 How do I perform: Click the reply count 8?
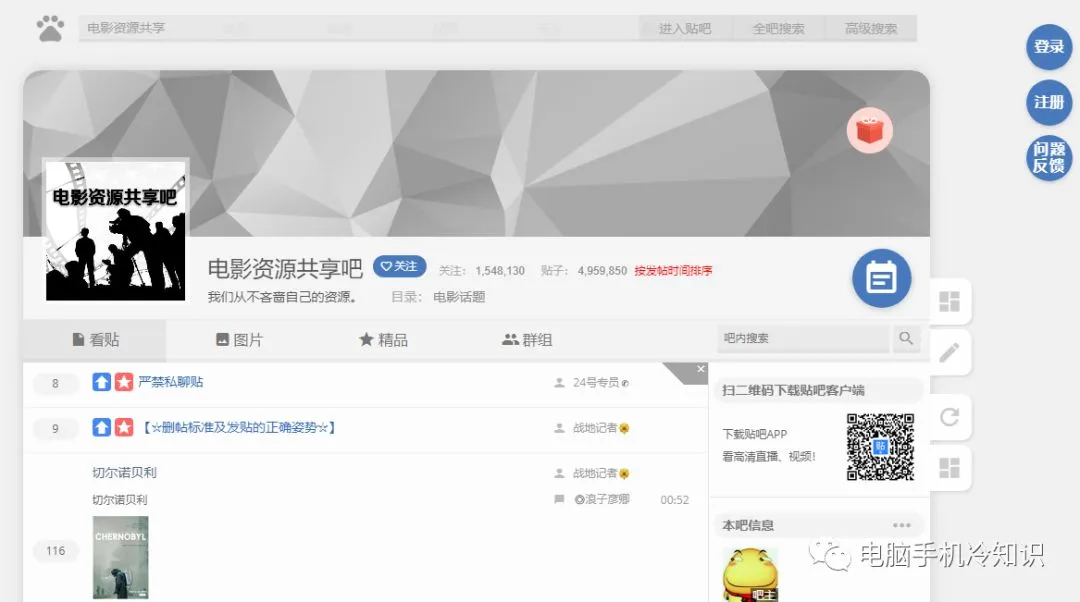coord(56,383)
